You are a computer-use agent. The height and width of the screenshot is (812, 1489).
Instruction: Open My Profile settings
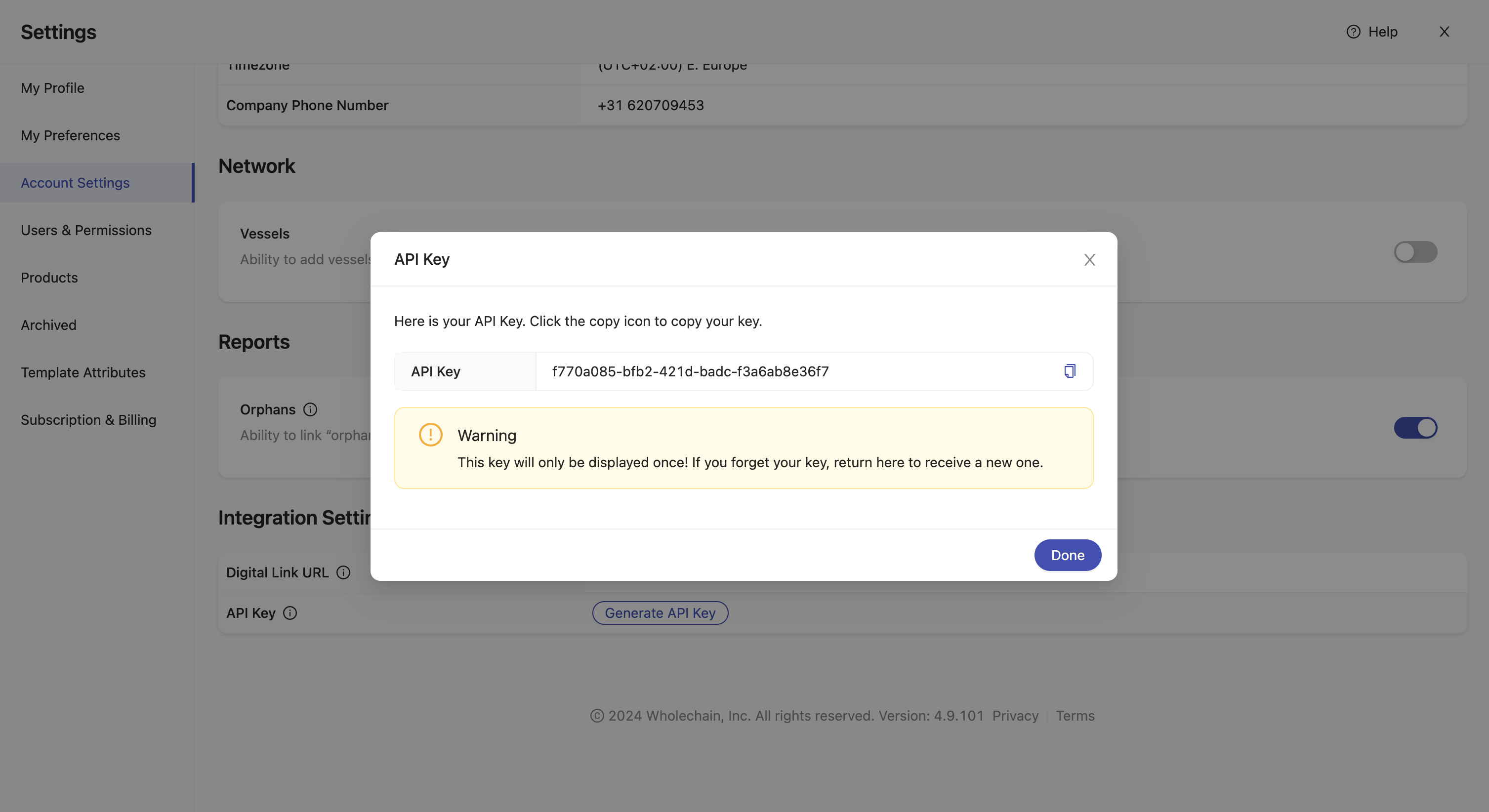pyautogui.click(x=52, y=88)
